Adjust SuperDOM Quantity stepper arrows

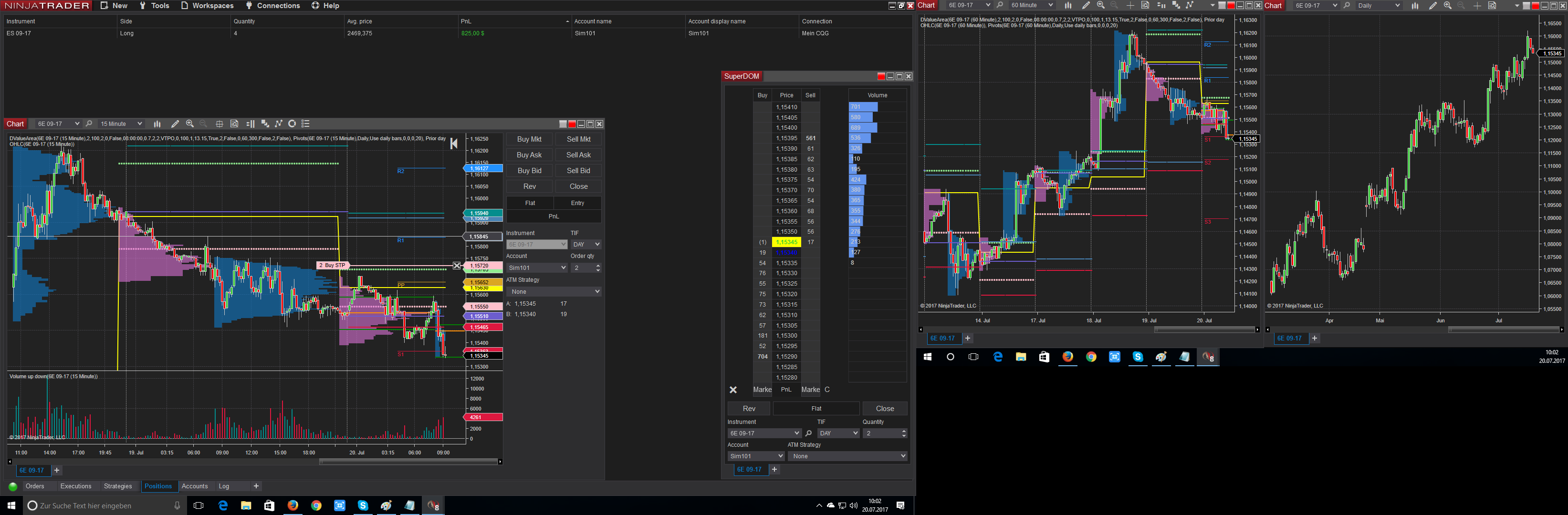pos(903,433)
